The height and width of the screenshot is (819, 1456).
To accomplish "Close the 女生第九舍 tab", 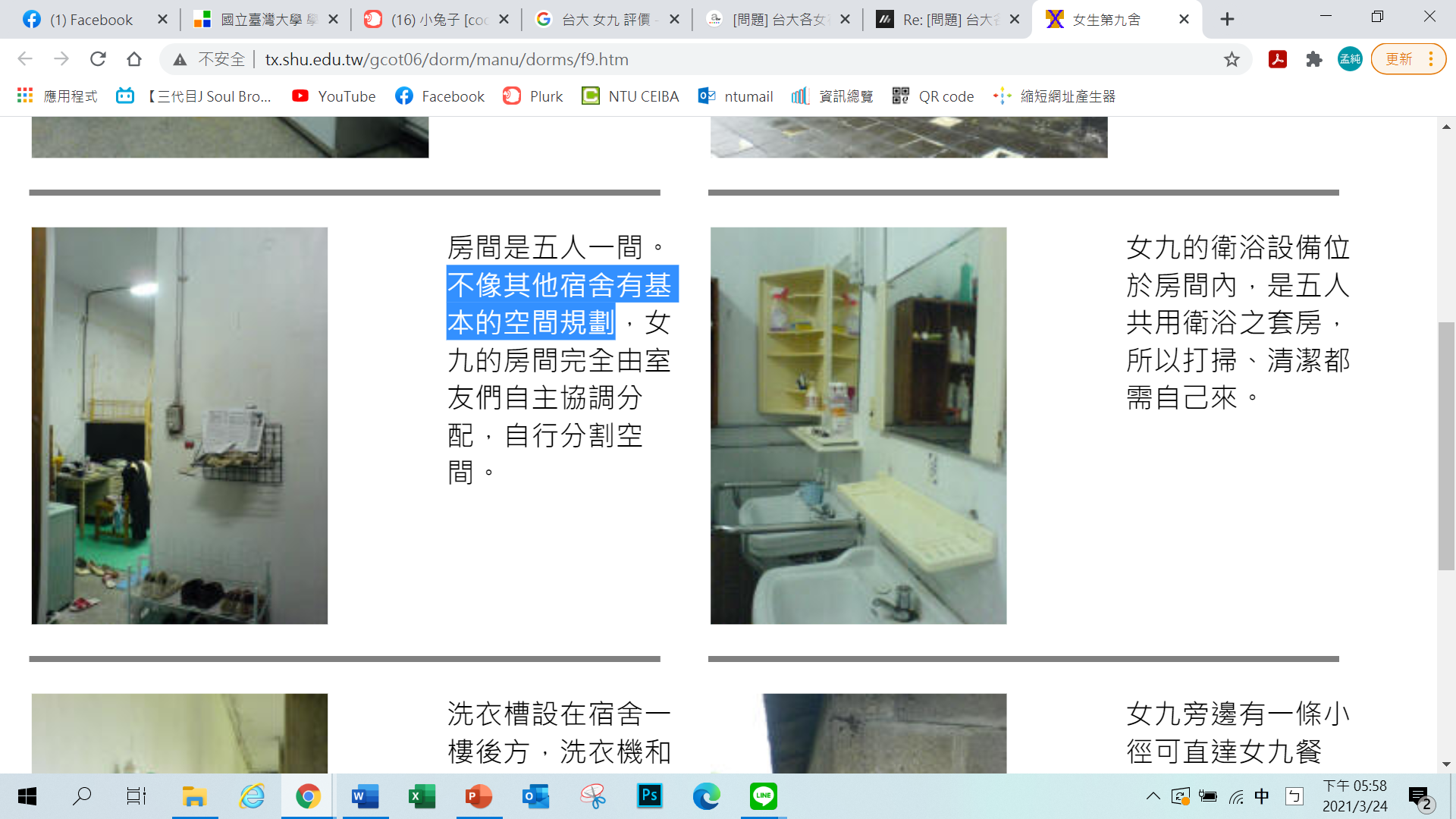I will (x=1184, y=20).
